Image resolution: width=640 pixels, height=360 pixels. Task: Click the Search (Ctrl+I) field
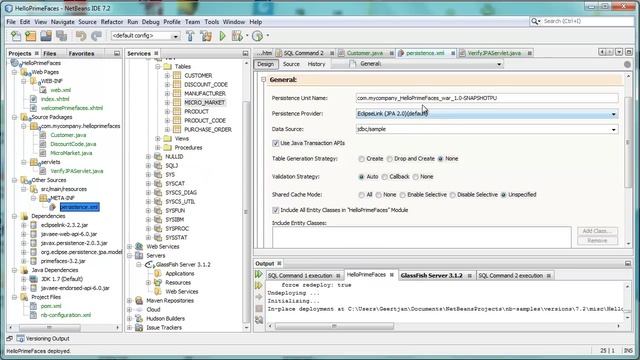click(587, 21)
